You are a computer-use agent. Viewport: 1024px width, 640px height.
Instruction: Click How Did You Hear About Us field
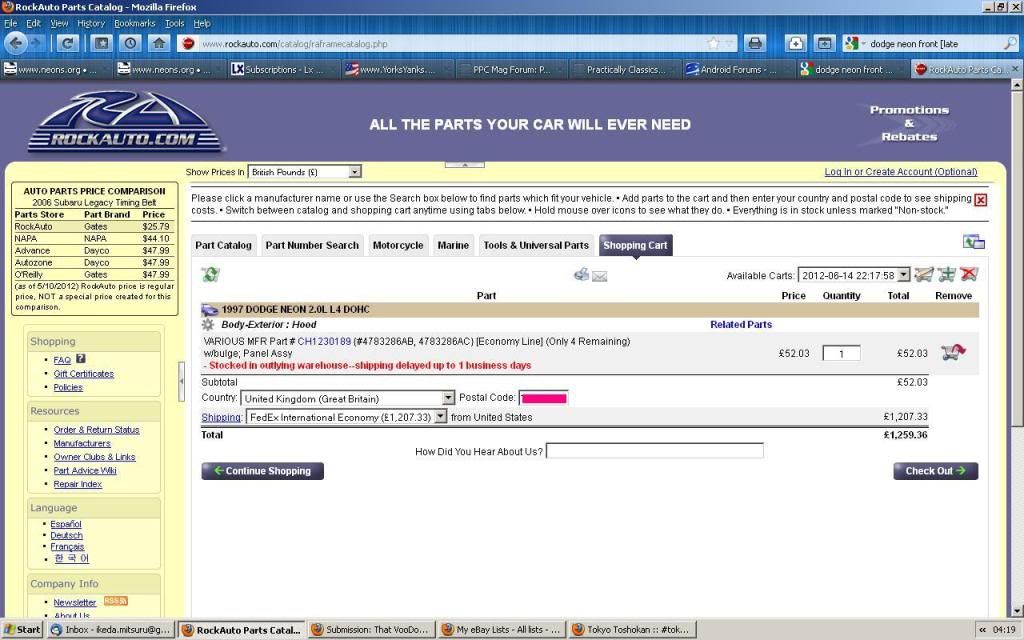[654, 451]
